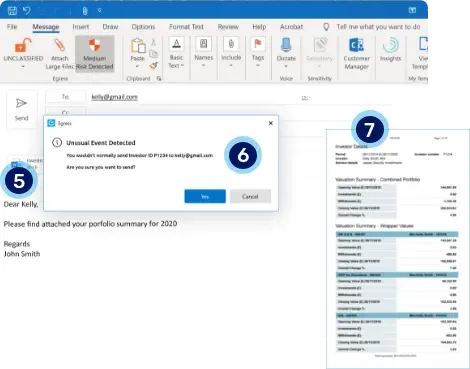This screenshot has height=369, width=470.
Task: Click the attached document file icon
Action: pos(15,164)
